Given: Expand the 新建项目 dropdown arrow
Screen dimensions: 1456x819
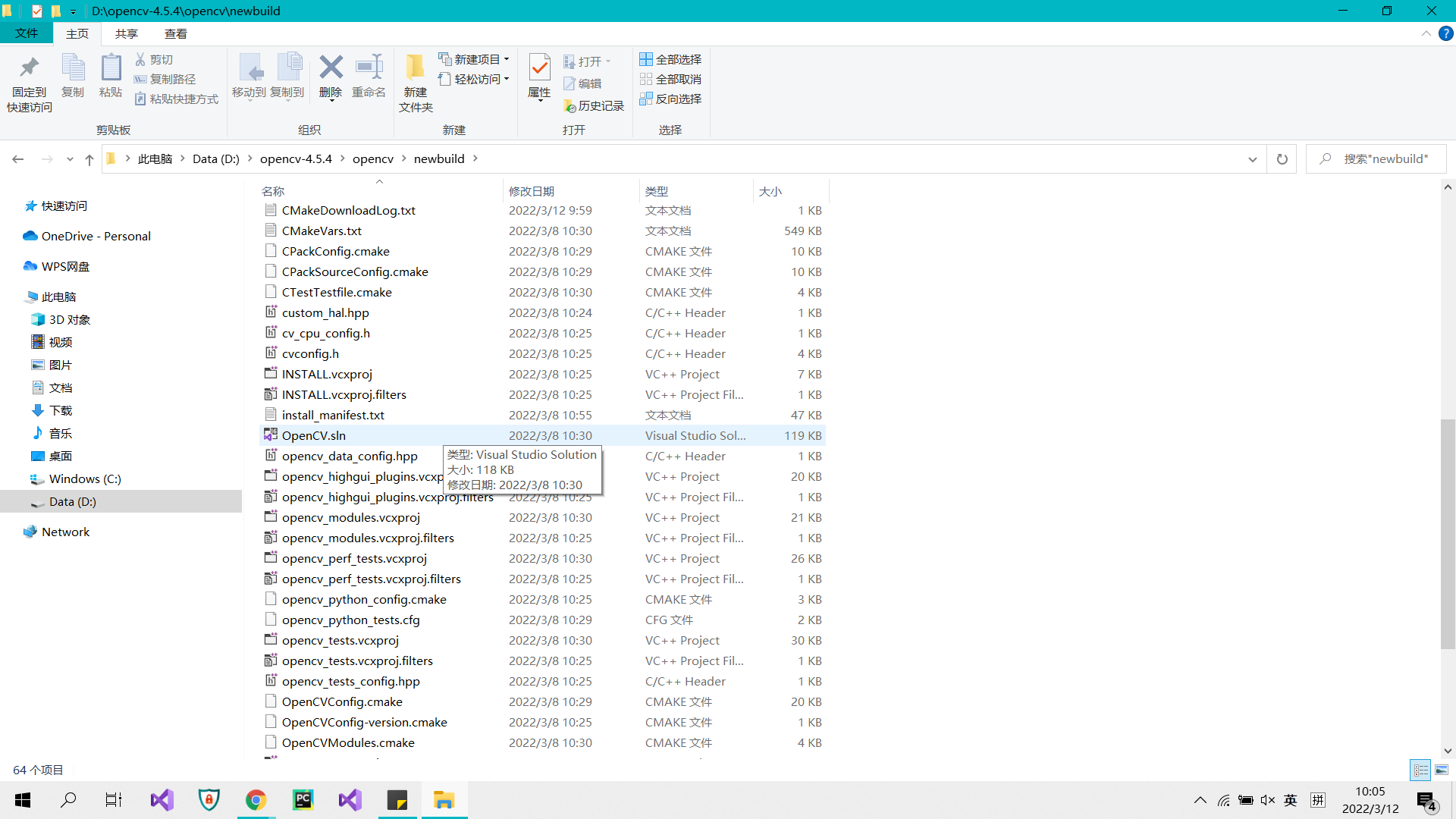Looking at the screenshot, I should [x=507, y=59].
